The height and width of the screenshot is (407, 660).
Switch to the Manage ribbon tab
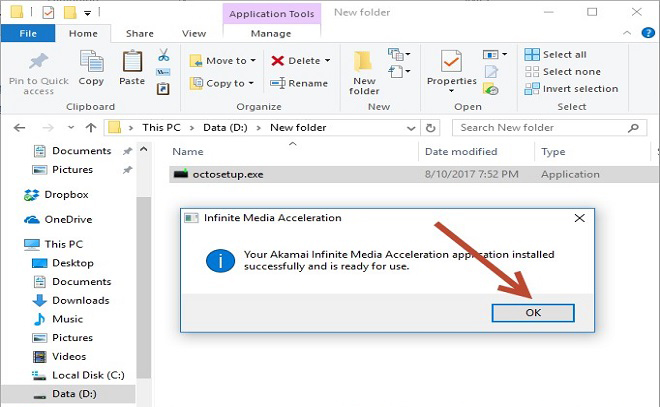(x=271, y=33)
